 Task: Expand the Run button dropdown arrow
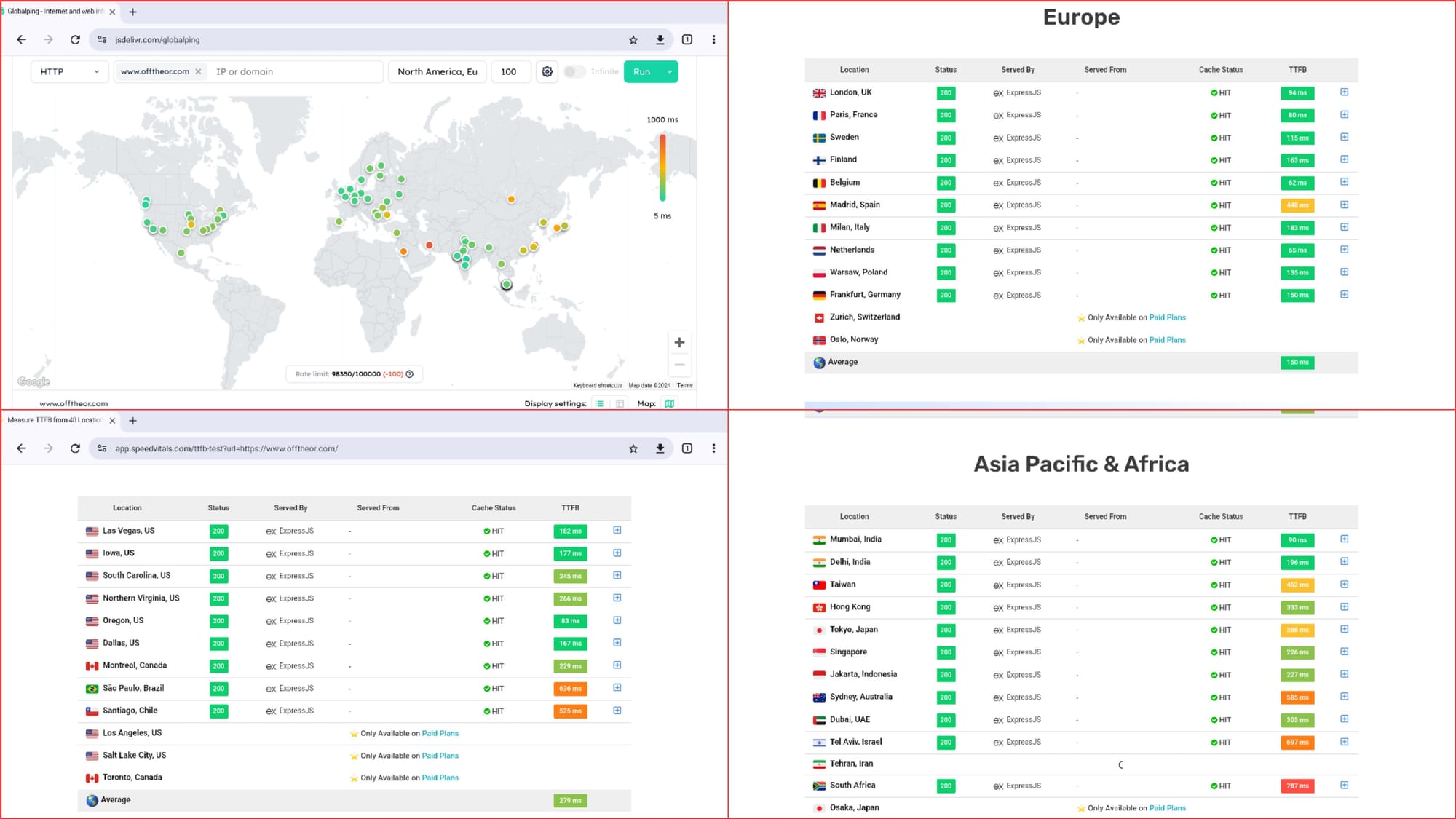pyautogui.click(x=670, y=71)
